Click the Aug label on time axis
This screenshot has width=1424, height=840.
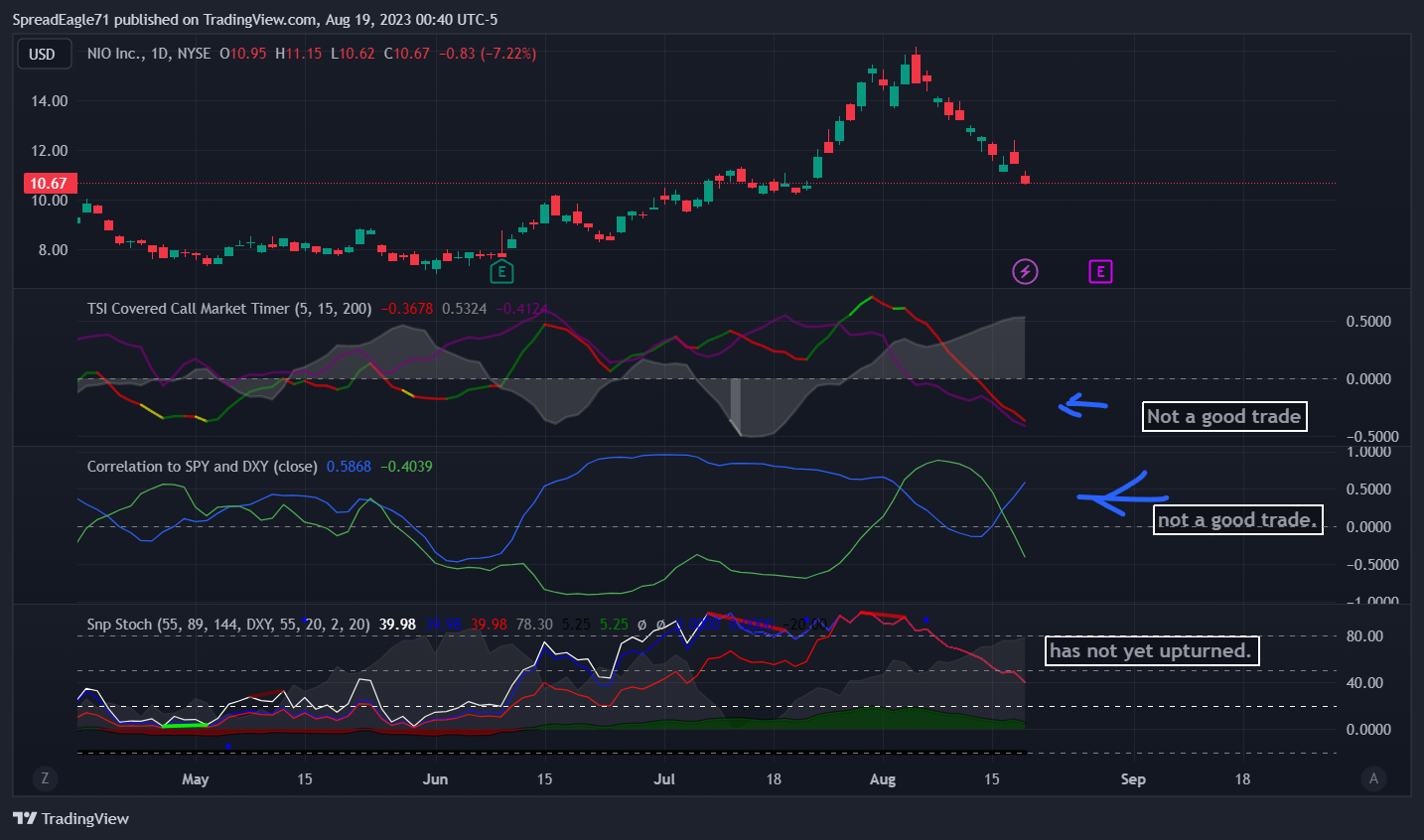[883, 779]
